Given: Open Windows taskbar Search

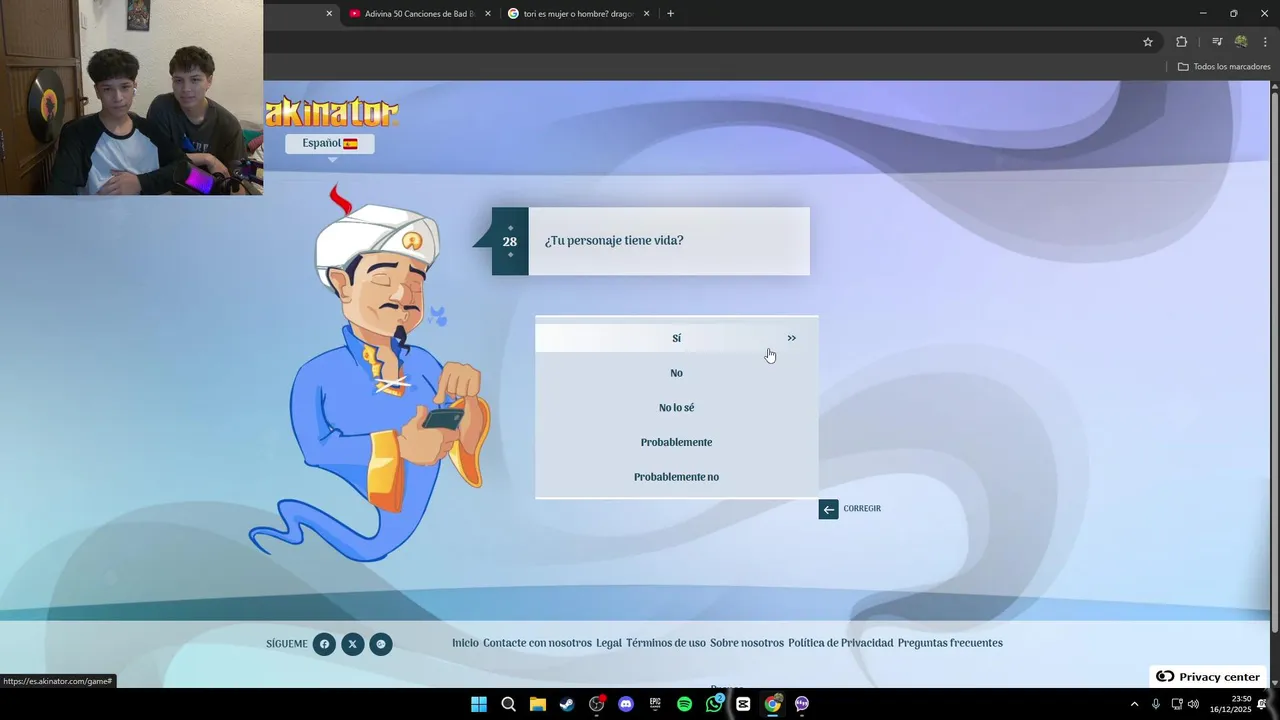Looking at the screenshot, I should [x=508, y=704].
